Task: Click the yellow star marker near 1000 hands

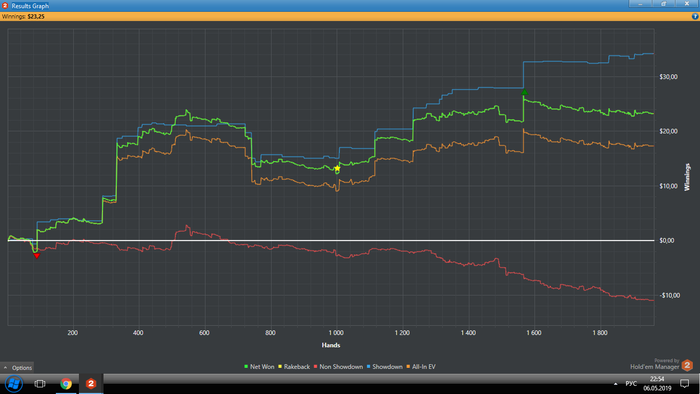Action: tap(337, 168)
